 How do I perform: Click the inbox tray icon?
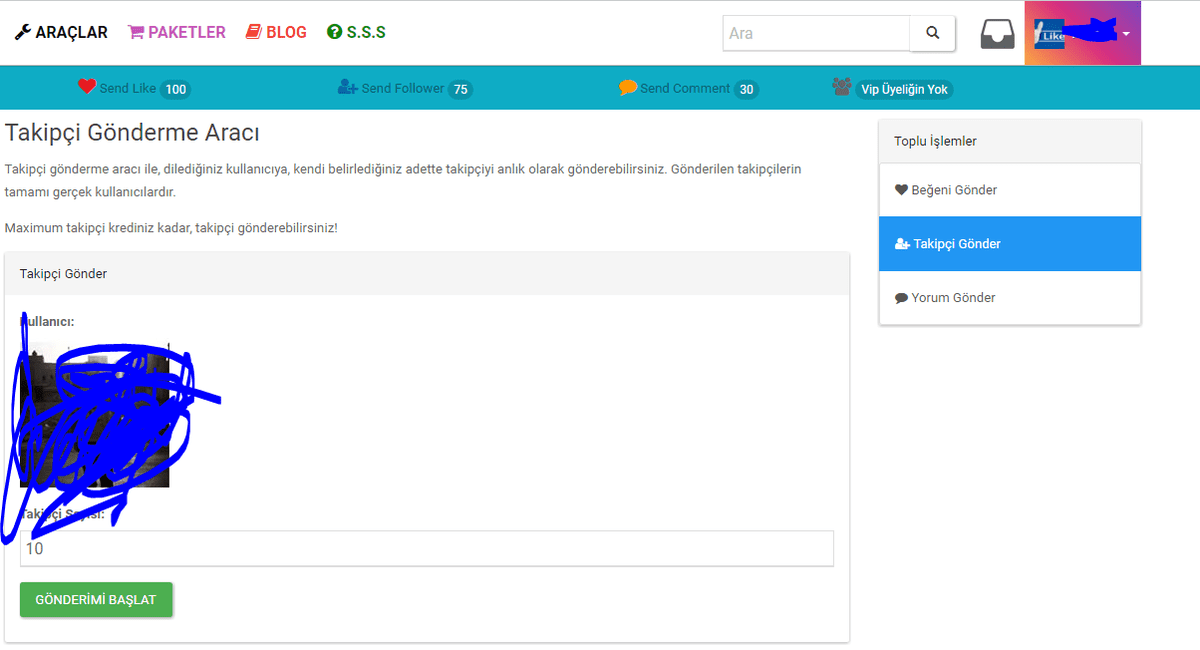tap(997, 33)
